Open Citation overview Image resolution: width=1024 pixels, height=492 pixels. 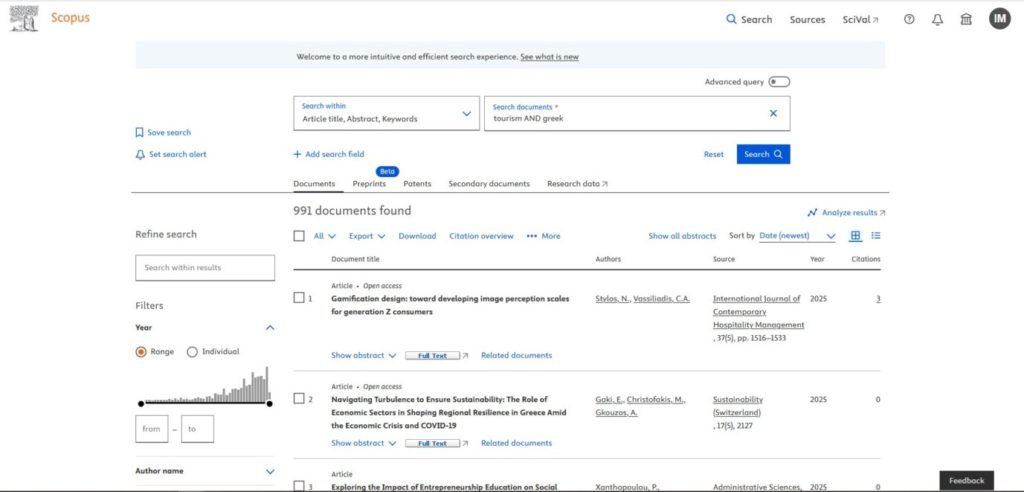tap(481, 236)
